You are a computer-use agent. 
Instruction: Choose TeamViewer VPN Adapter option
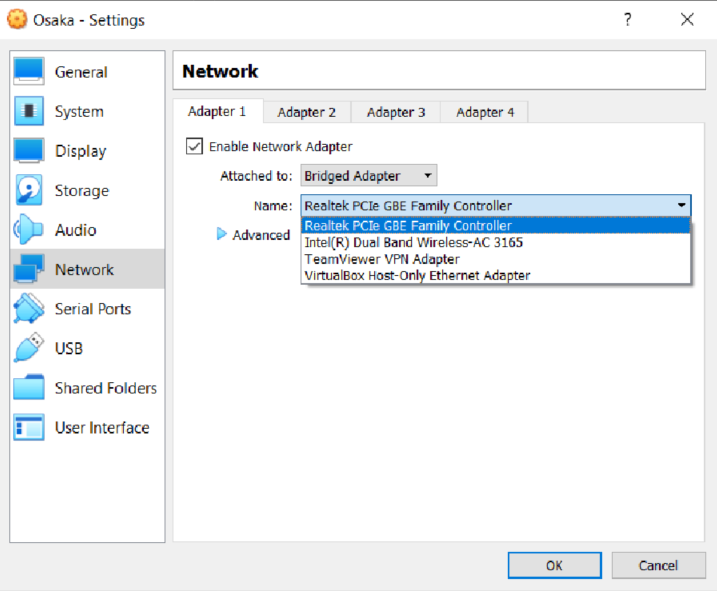pyautogui.click(x=496, y=259)
